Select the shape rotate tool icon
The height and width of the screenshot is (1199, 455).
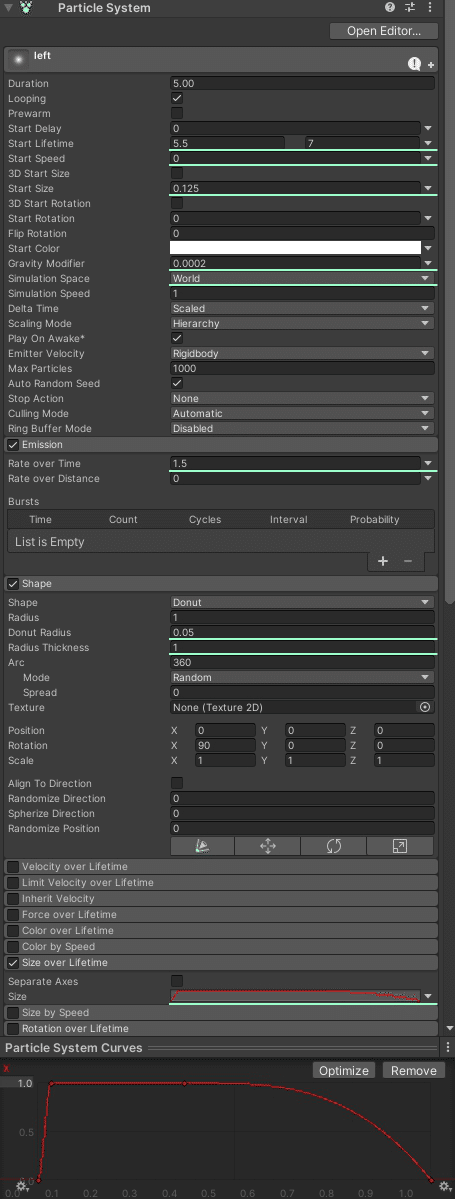333,846
